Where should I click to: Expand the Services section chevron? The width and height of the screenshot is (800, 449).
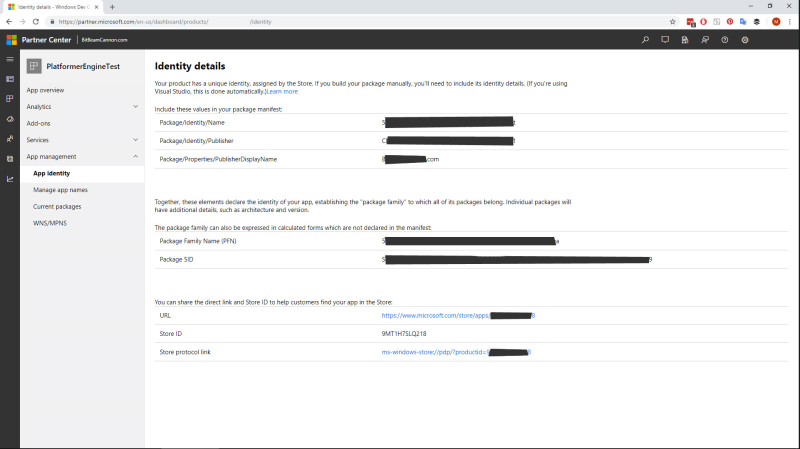(x=135, y=140)
